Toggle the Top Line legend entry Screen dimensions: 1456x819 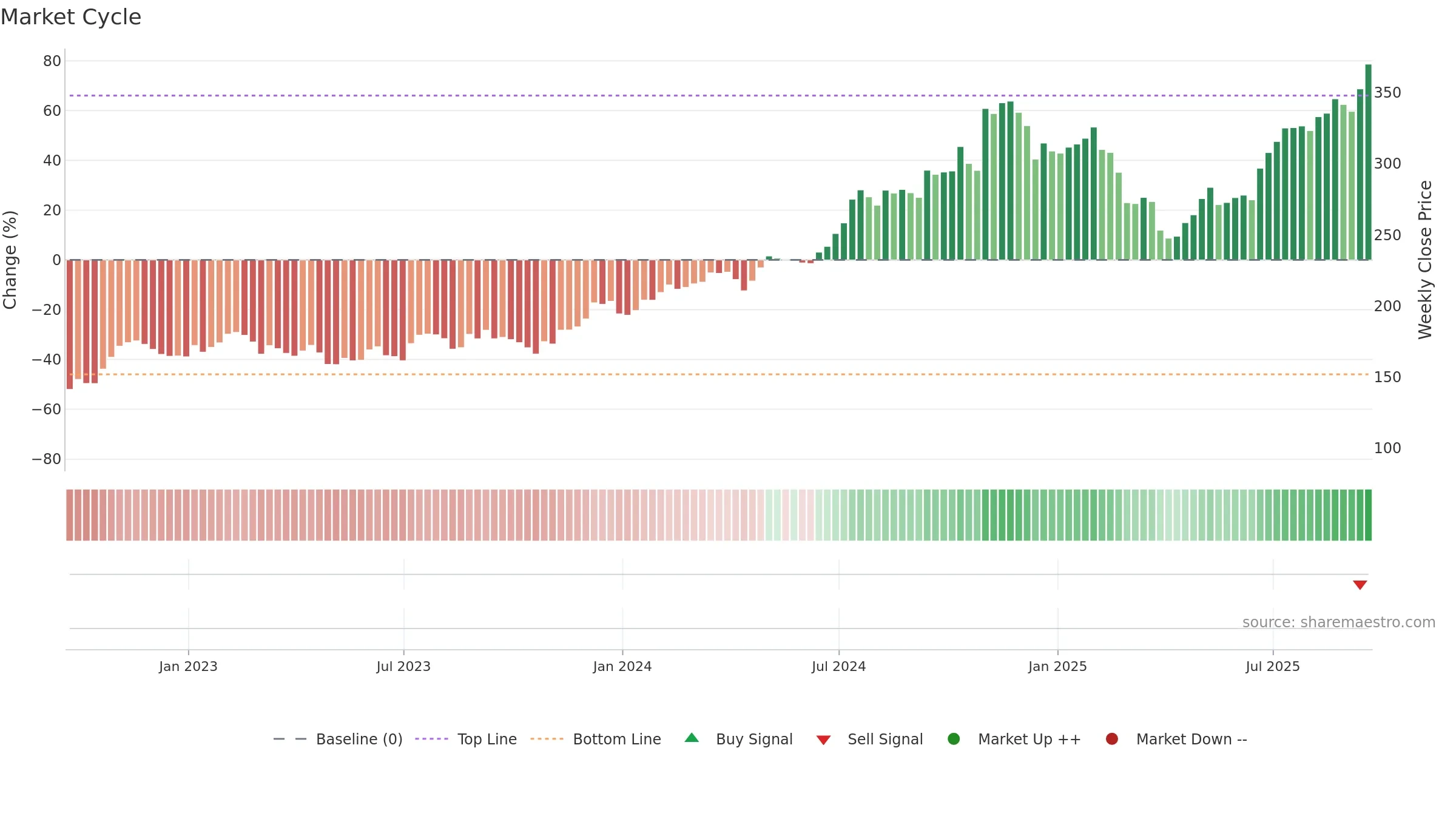pyautogui.click(x=466, y=739)
